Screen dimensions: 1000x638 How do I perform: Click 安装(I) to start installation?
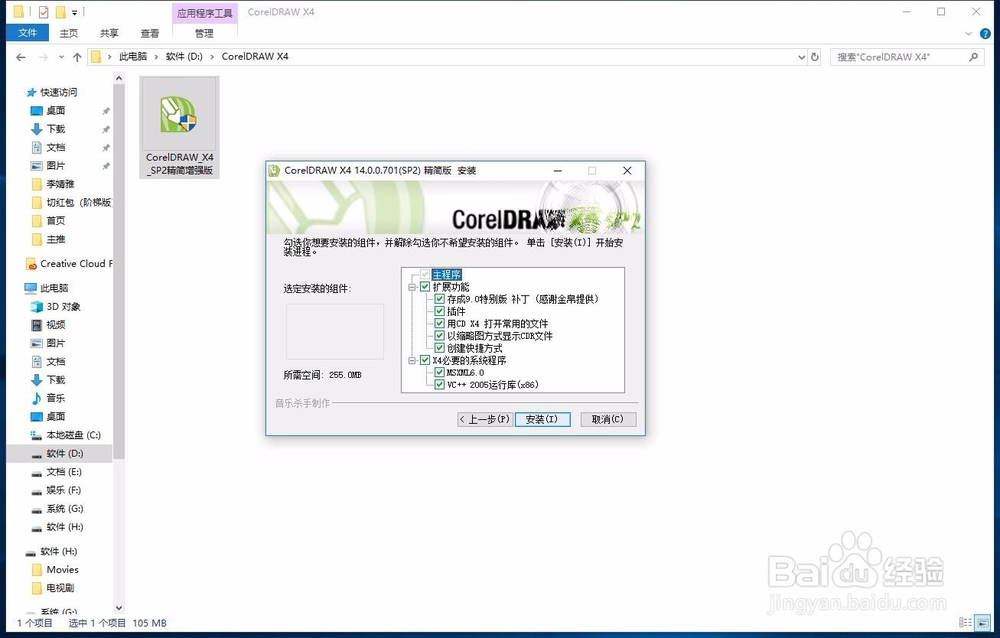(x=542, y=419)
